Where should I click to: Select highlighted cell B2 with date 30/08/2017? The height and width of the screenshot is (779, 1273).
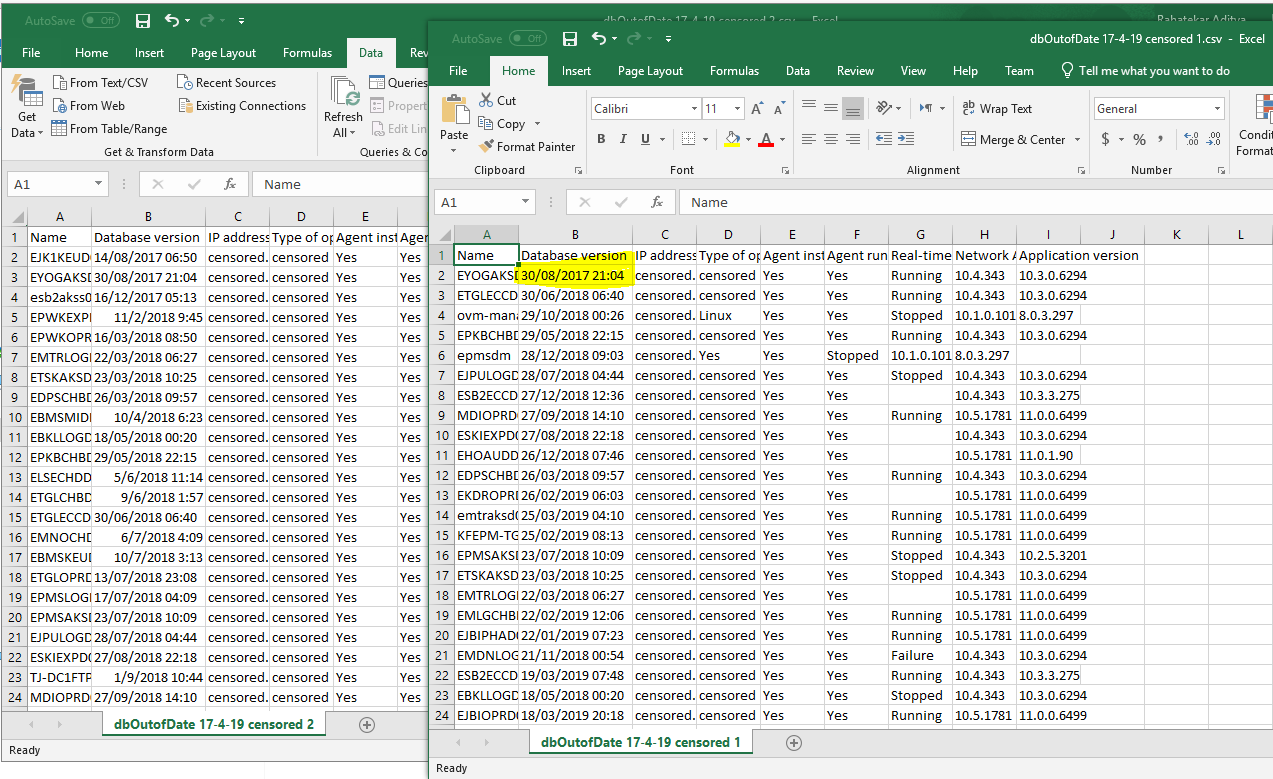(x=575, y=276)
